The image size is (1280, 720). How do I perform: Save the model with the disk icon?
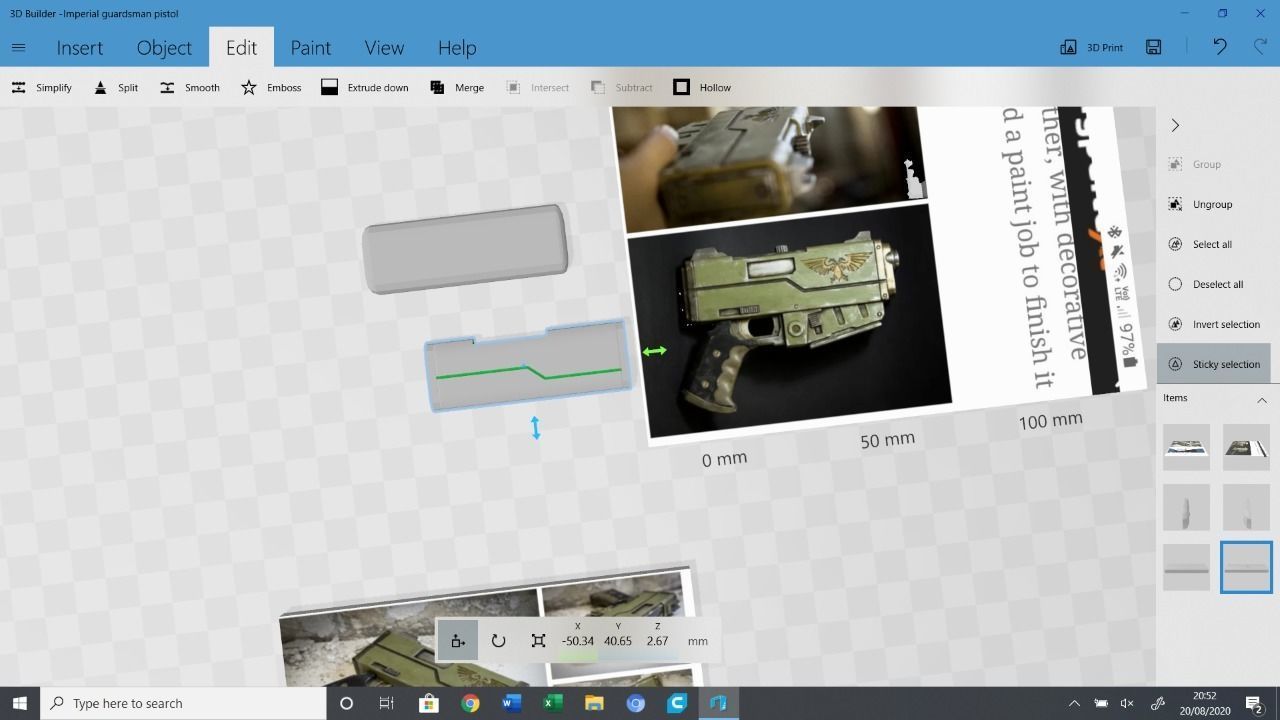click(x=1153, y=47)
